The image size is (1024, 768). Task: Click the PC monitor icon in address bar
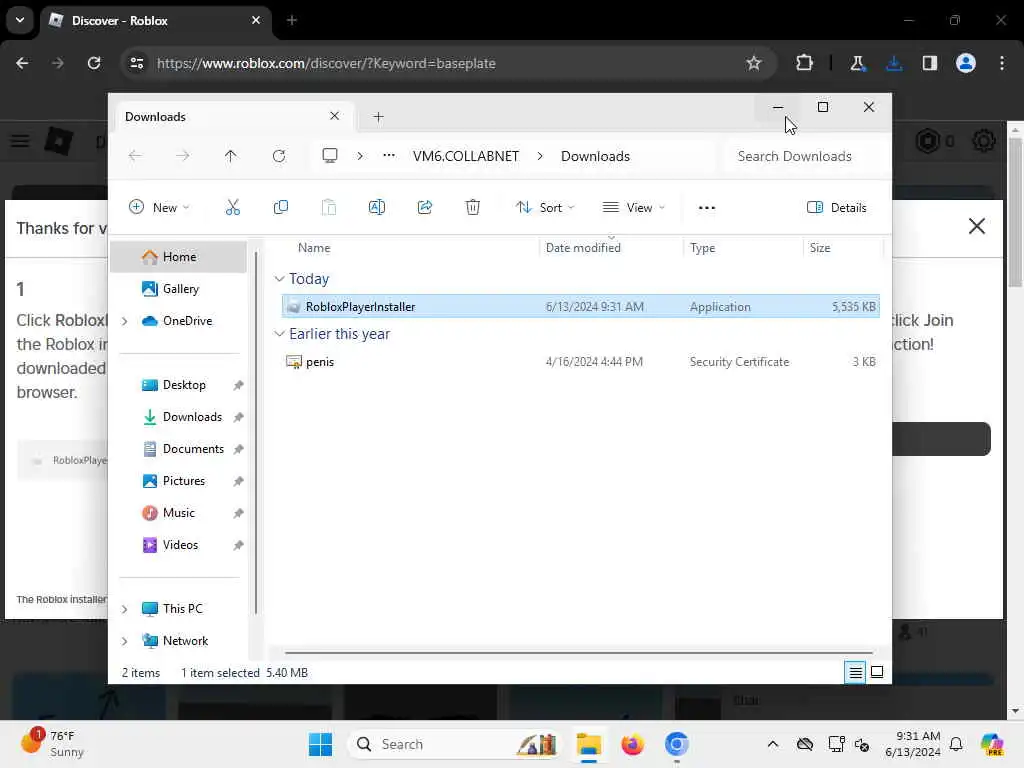[x=330, y=156]
